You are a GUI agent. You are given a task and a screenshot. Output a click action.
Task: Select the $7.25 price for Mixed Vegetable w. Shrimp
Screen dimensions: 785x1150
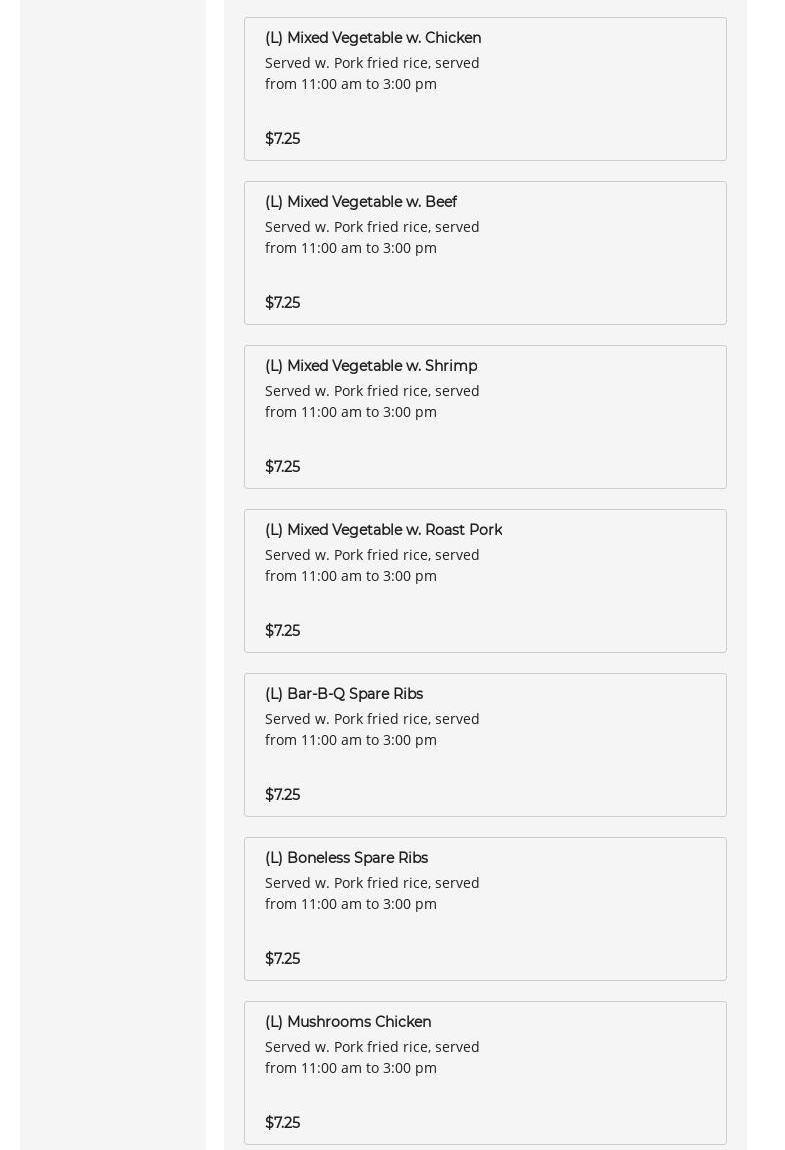pyautogui.click(x=282, y=467)
